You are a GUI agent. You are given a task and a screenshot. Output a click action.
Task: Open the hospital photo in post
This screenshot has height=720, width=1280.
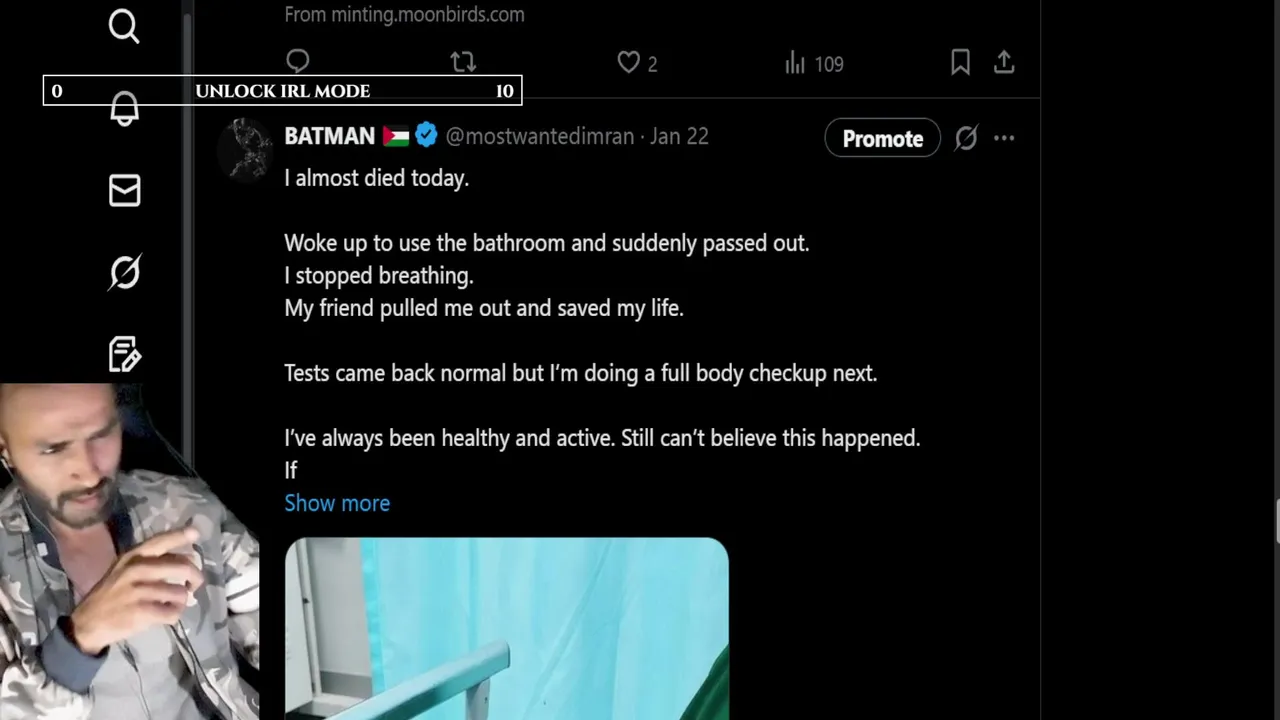[507, 629]
